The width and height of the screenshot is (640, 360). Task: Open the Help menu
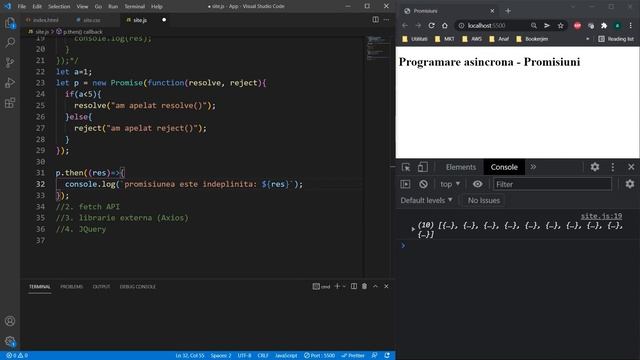click(157, 7)
